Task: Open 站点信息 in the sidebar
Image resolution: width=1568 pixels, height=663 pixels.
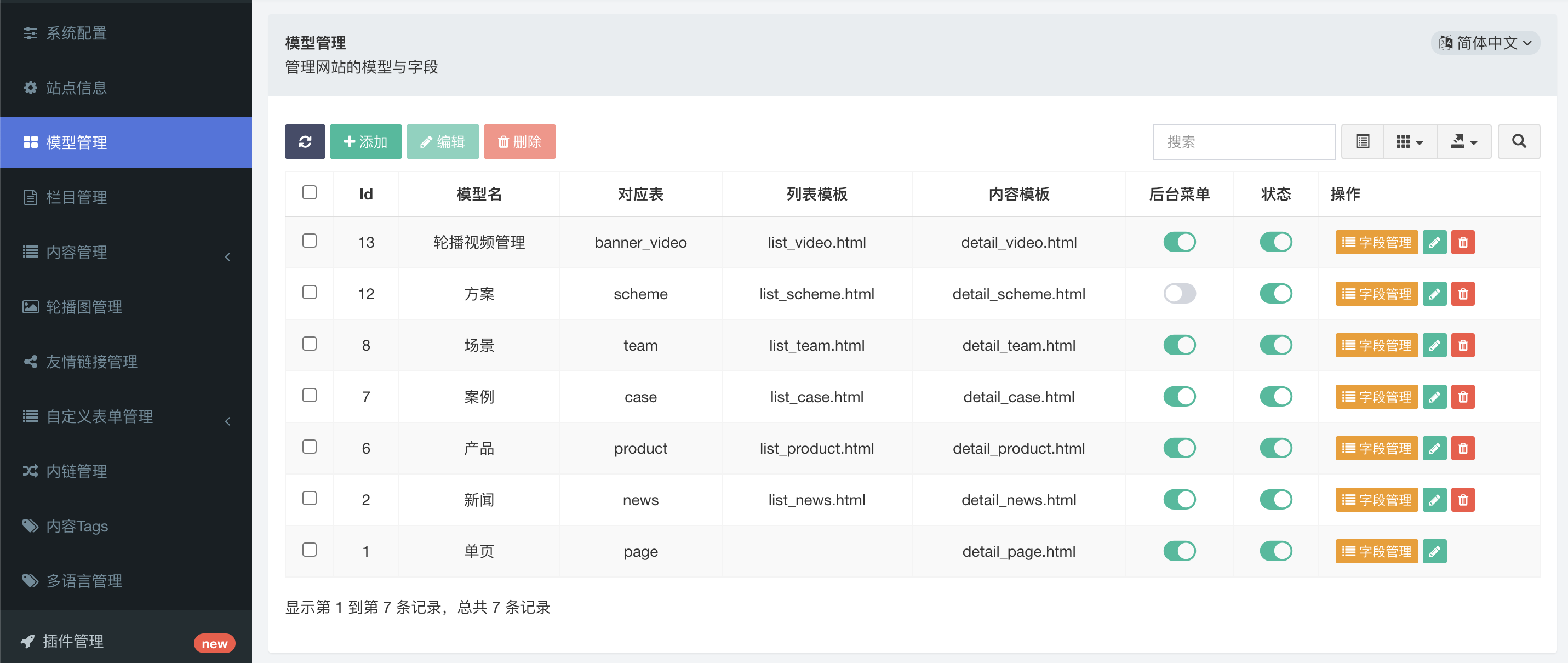Action: pos(126,88)
